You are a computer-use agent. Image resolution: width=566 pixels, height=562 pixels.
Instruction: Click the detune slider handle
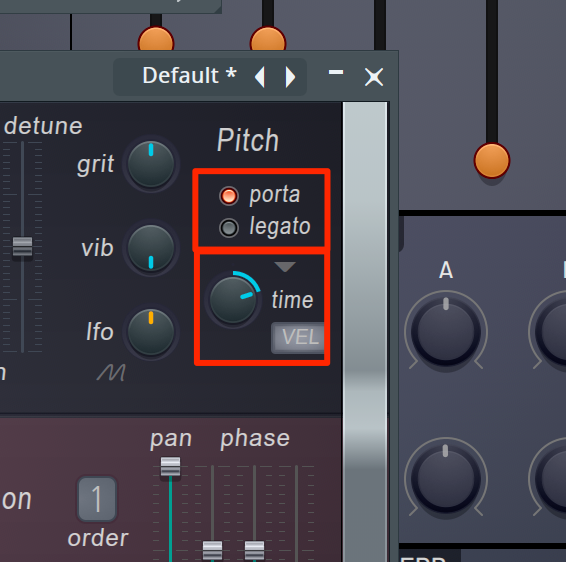coord(22,246)
